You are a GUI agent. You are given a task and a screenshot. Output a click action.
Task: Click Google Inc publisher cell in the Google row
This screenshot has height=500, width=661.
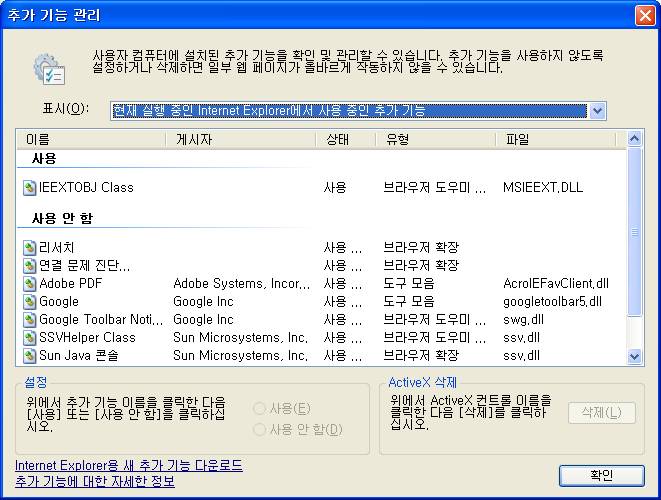coord(203,302)
